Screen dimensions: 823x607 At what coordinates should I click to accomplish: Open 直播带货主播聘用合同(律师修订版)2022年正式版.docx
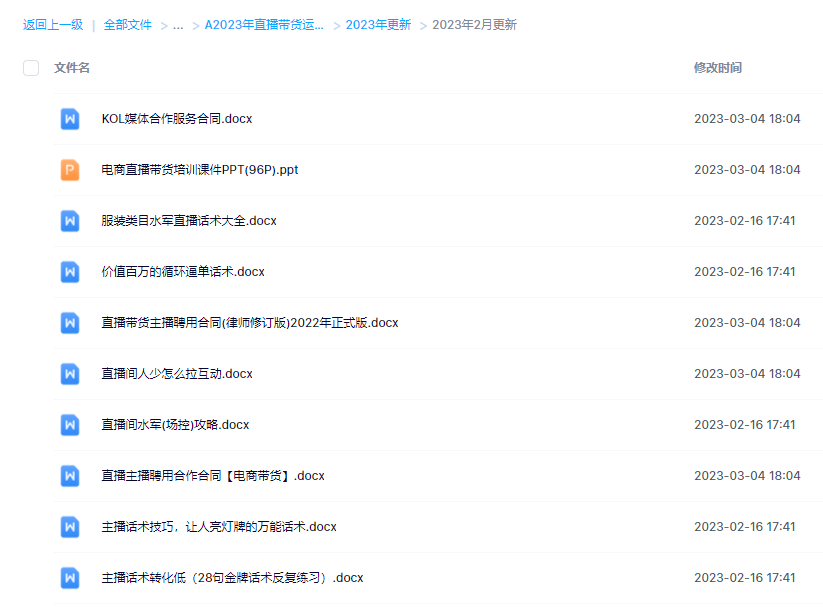250,322
